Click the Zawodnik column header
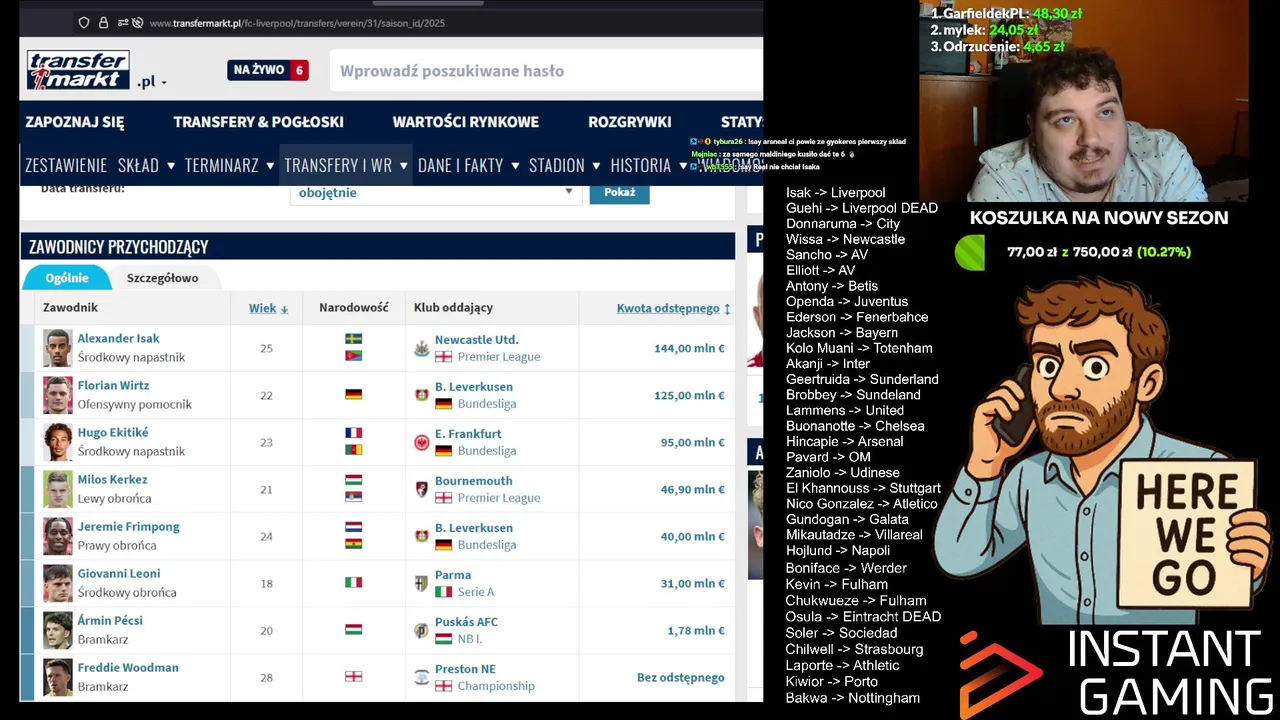 click(70, 308)
